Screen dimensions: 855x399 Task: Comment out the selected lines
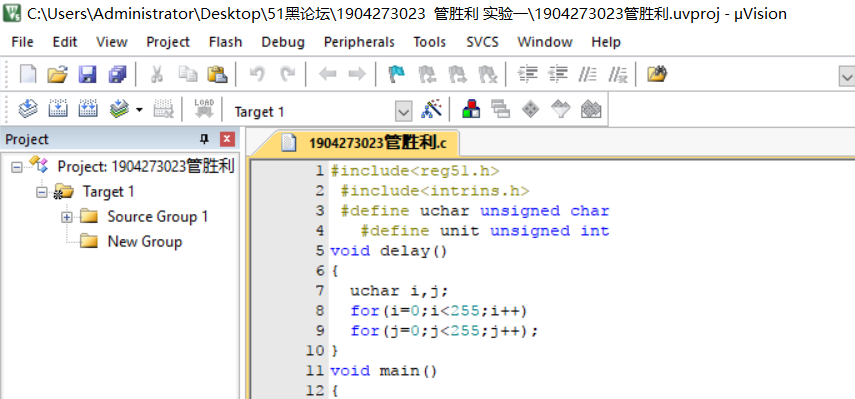[x=588, y=74]
